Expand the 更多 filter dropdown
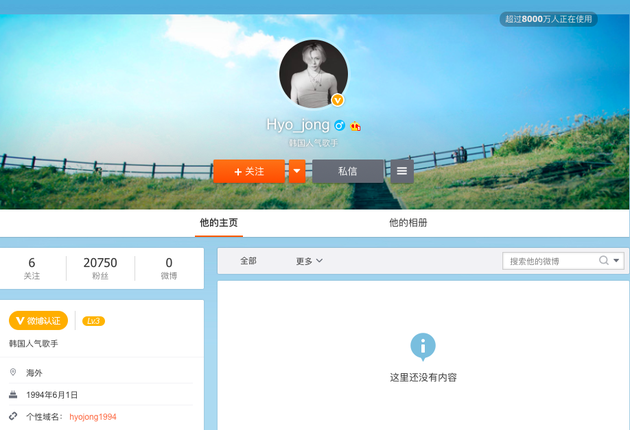The image size is (630, 430). [309, 261]
